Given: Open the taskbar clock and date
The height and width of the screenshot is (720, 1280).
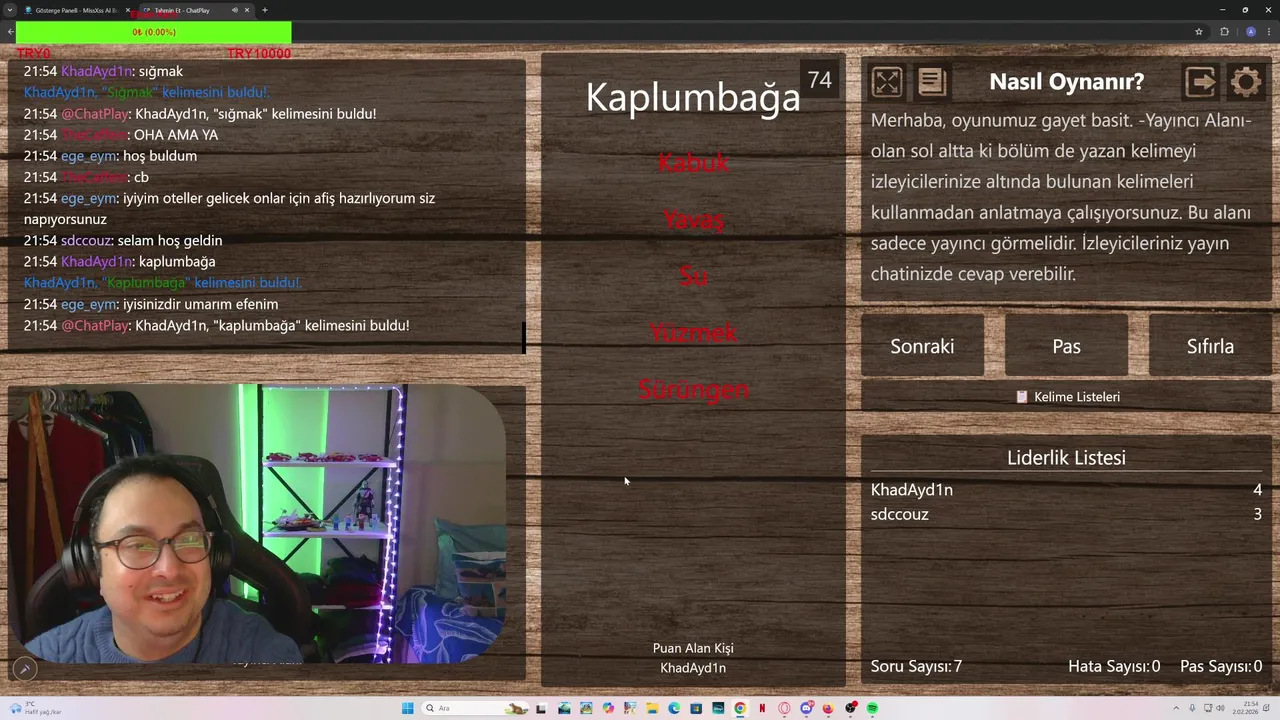Looking at the screenshot, I should [x=1246, y=708].
